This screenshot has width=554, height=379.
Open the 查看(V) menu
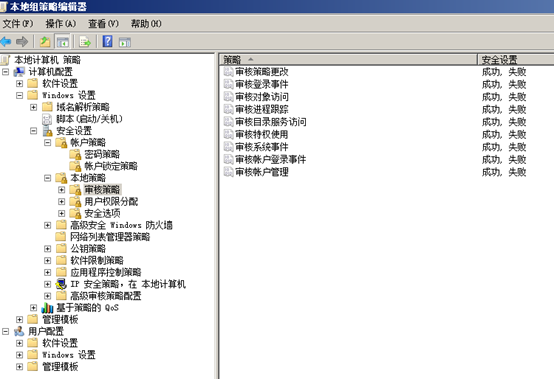pyautogui.click(x=103, y=24)
